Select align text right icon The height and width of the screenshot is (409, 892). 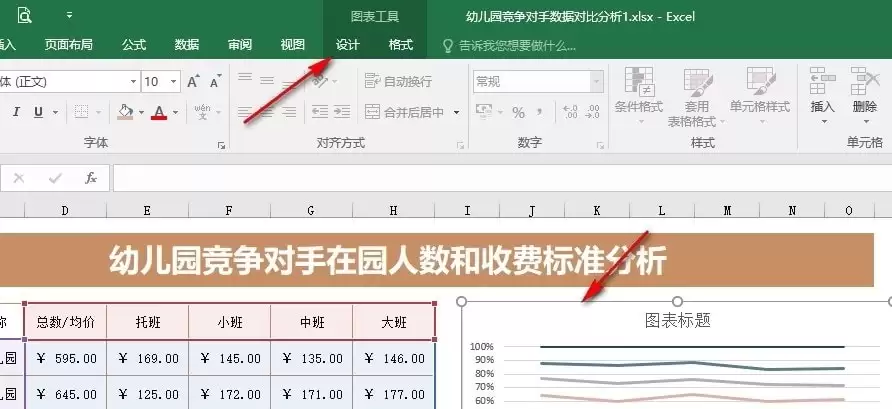coord(290,112)
